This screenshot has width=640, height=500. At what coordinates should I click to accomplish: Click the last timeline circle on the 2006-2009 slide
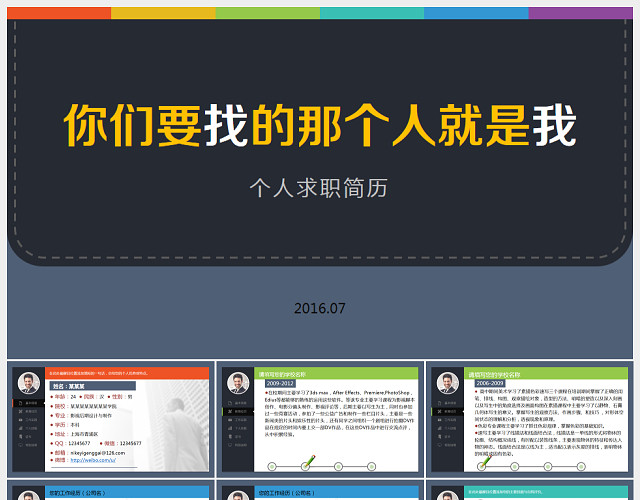581,467
